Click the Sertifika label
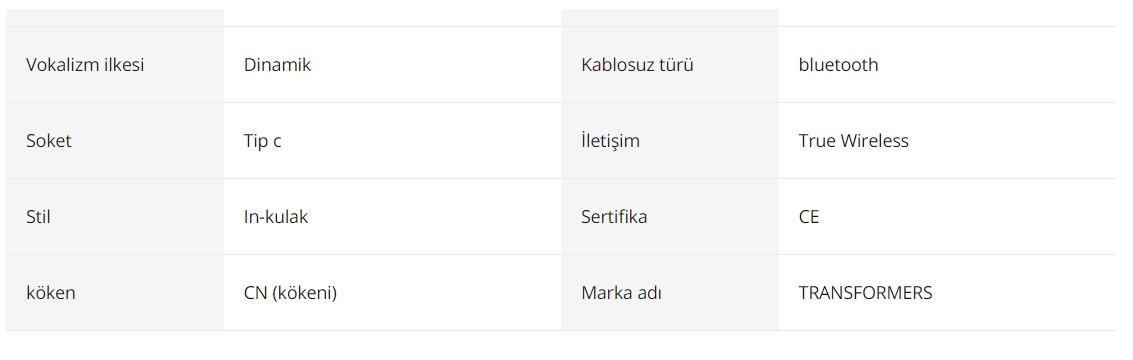Screen dimensions: 1133x360 point(614,217)
